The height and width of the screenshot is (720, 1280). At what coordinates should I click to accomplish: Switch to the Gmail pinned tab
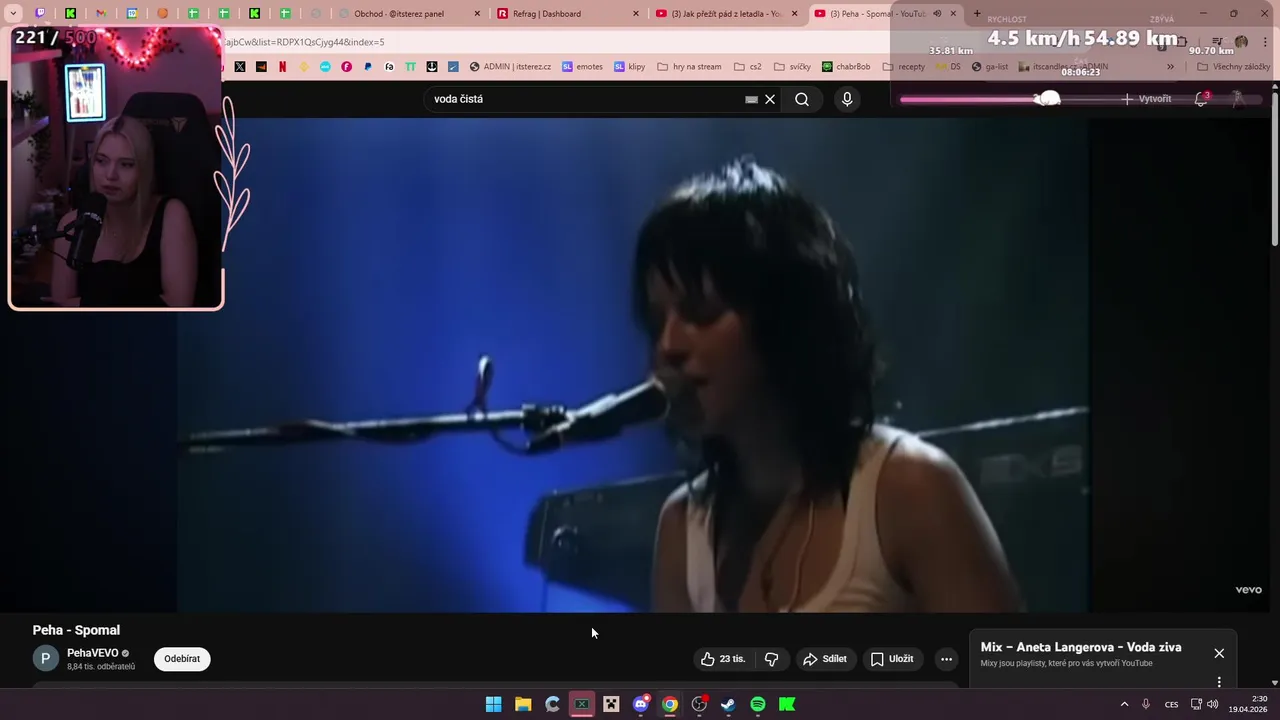101,13
